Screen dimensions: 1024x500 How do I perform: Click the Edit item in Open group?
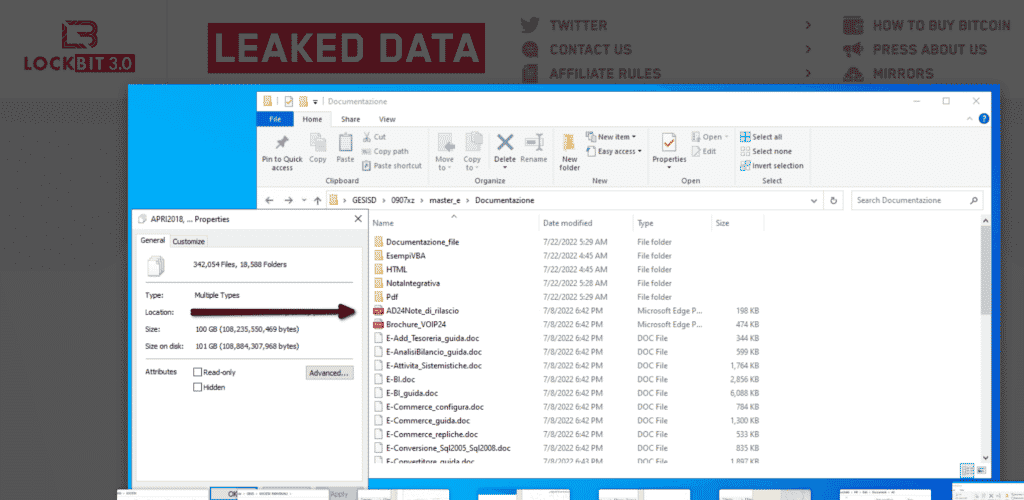pos(704,151)
